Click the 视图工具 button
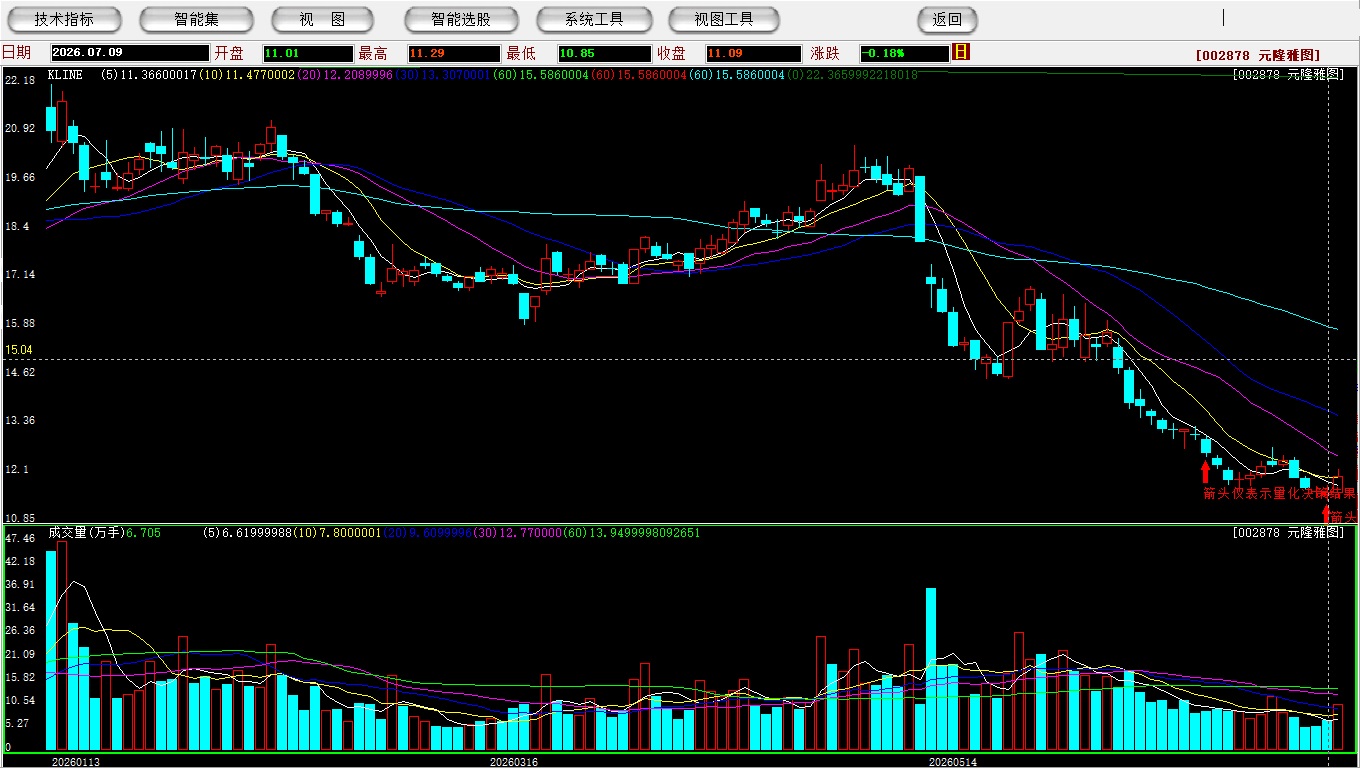This screenshot has width=1360, height=768. pos(725,19)
